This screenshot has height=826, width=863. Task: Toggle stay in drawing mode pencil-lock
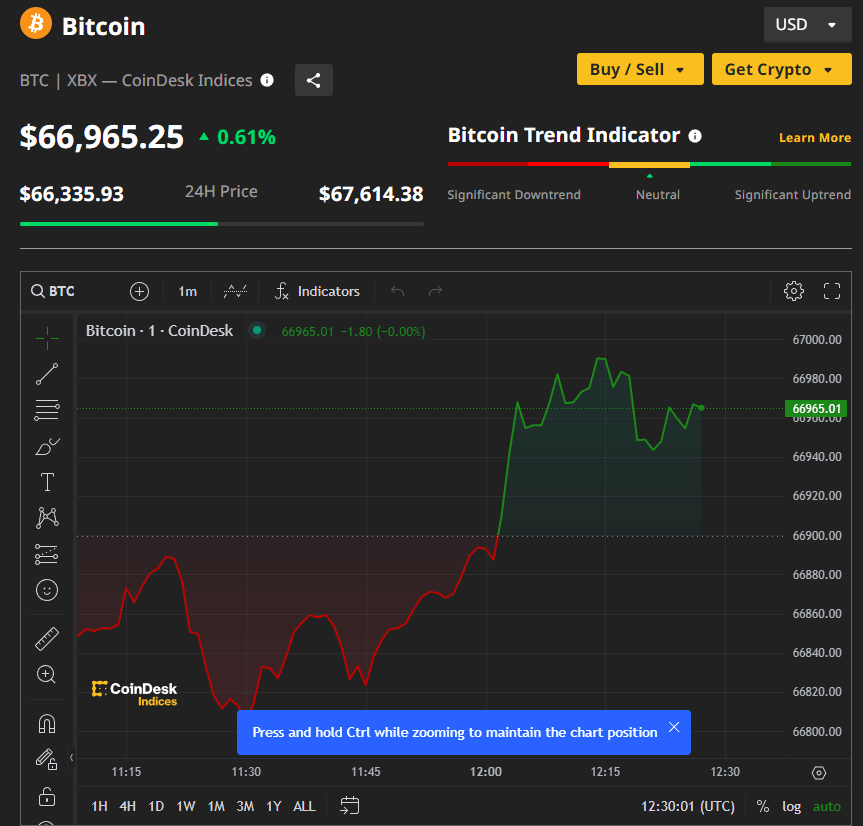coord(47,759)
